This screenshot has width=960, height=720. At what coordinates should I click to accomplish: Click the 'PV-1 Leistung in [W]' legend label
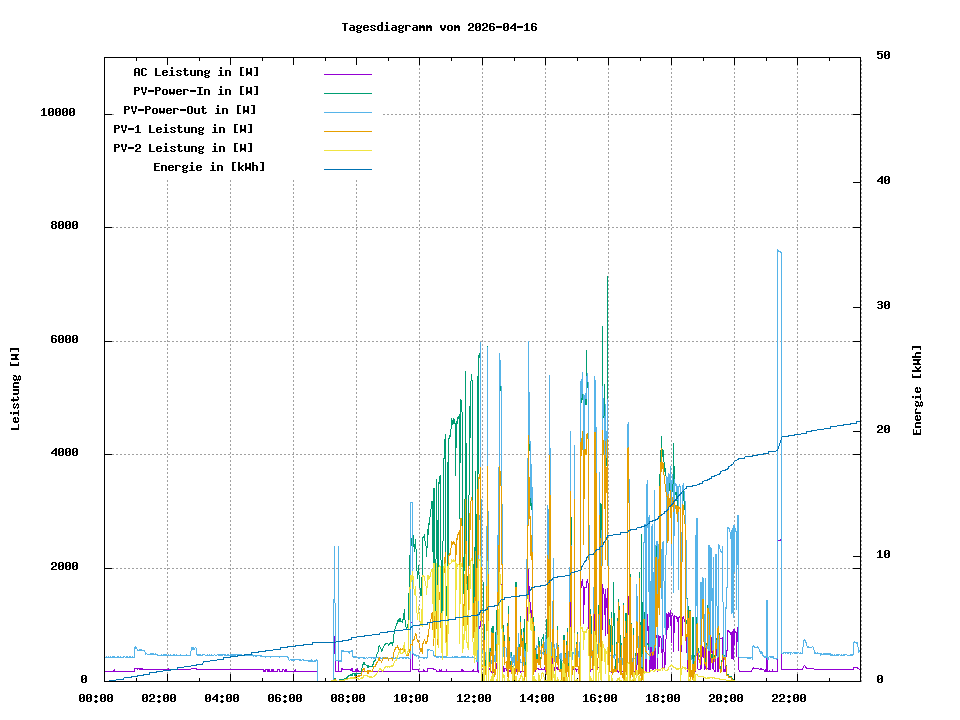[x=183, y=129]
